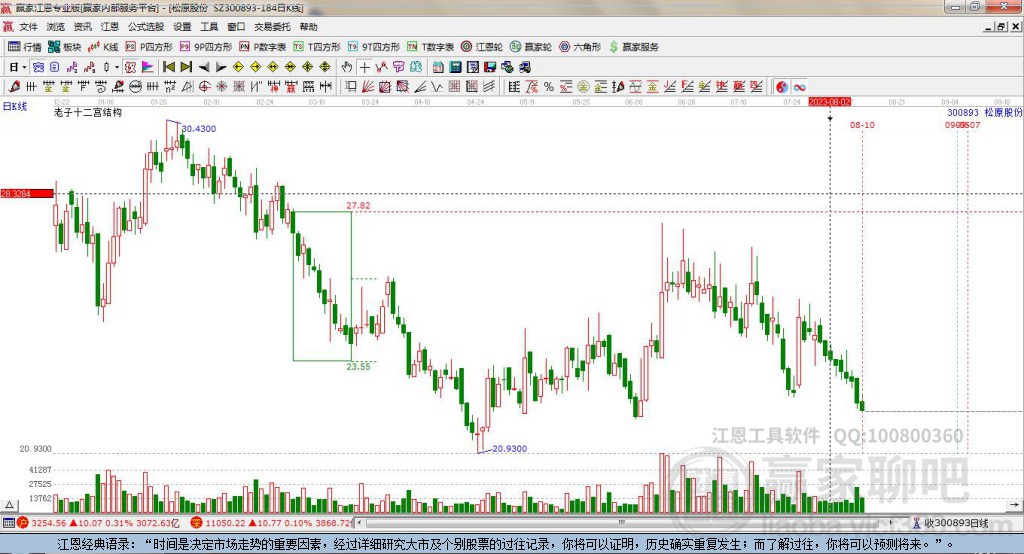Screen dimensions: 1024x554
Task: Click the red pencil drawing tool
Action: (x=14, y=87)
